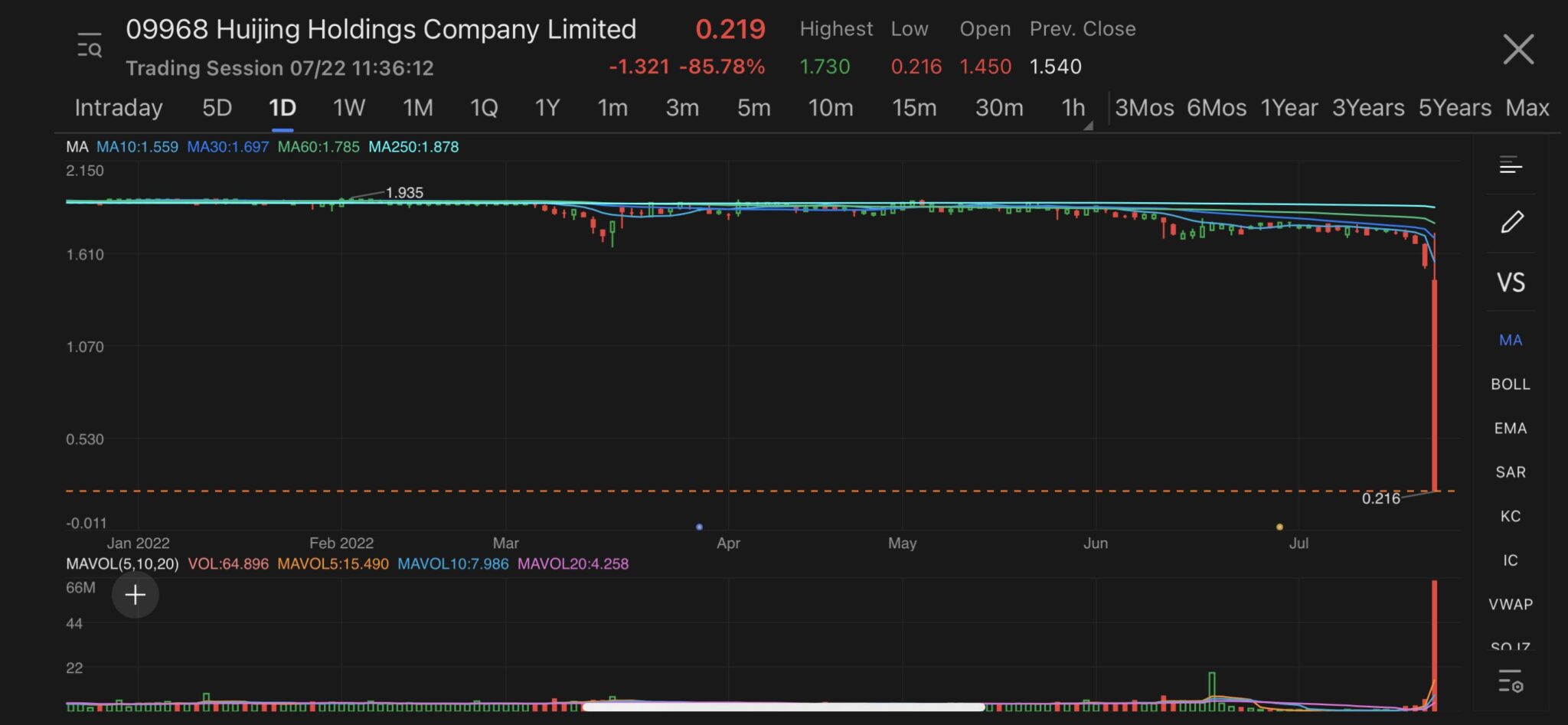This screenshot has height=725, width=1568.
Task: Select the 1W period tab
Action: pyautogui.click(x=348, y=108)
